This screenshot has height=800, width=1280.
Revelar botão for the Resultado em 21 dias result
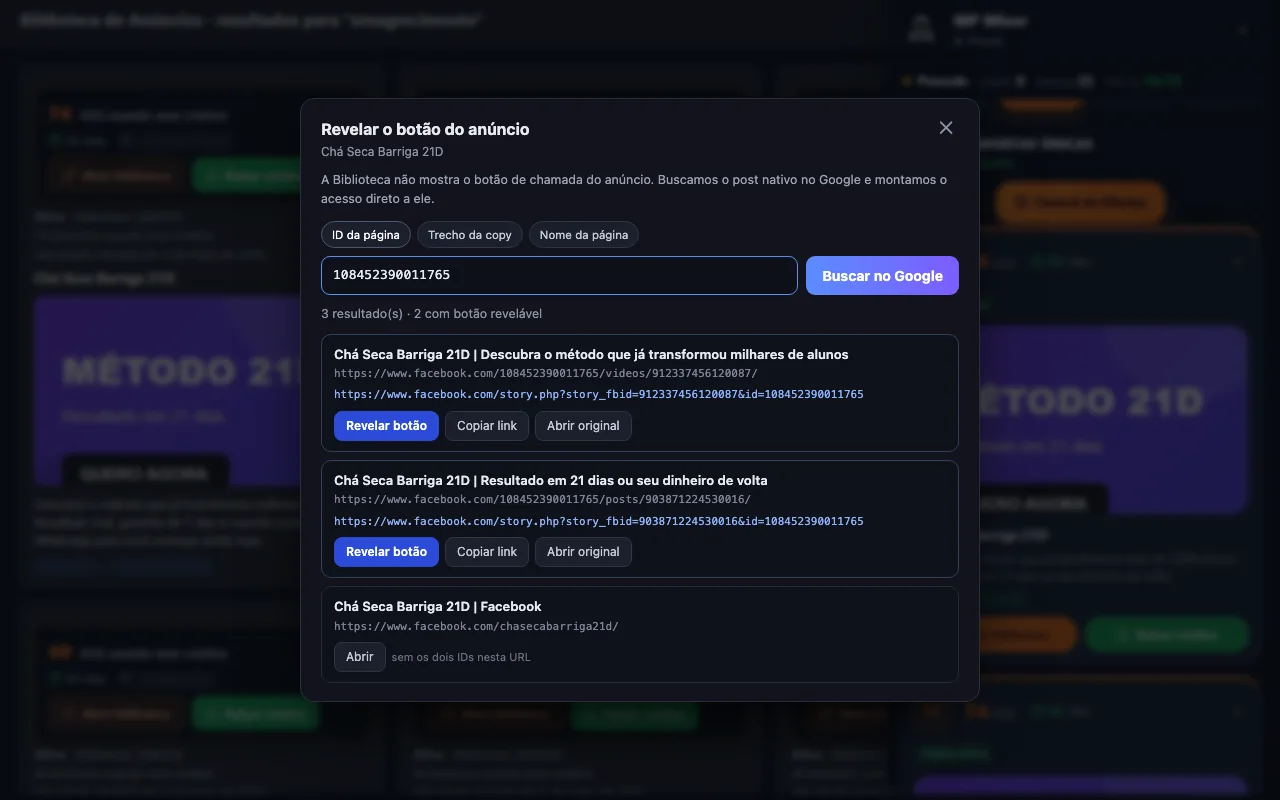click(386, 552)
